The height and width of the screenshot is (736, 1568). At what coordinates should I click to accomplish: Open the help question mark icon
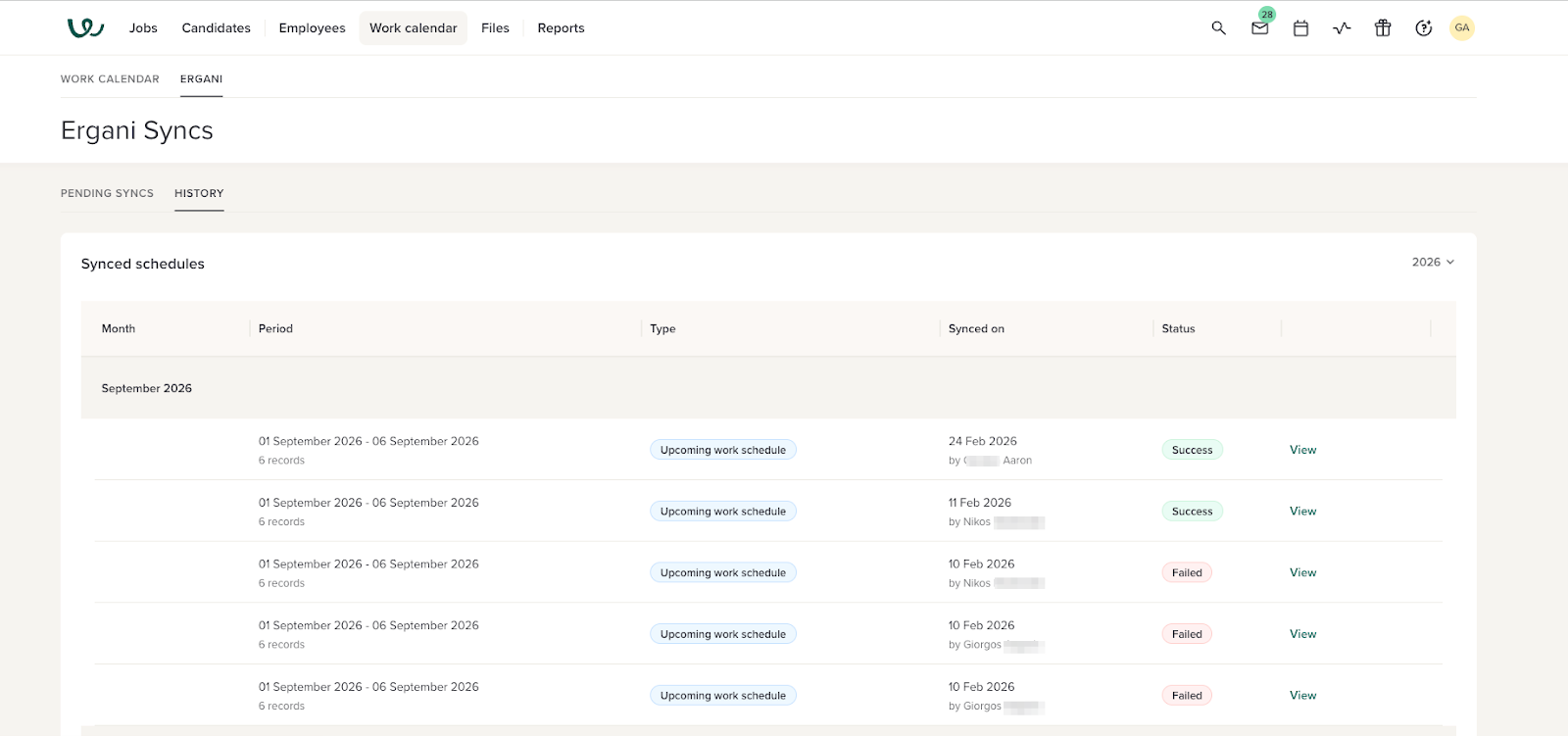point(1424,28)
